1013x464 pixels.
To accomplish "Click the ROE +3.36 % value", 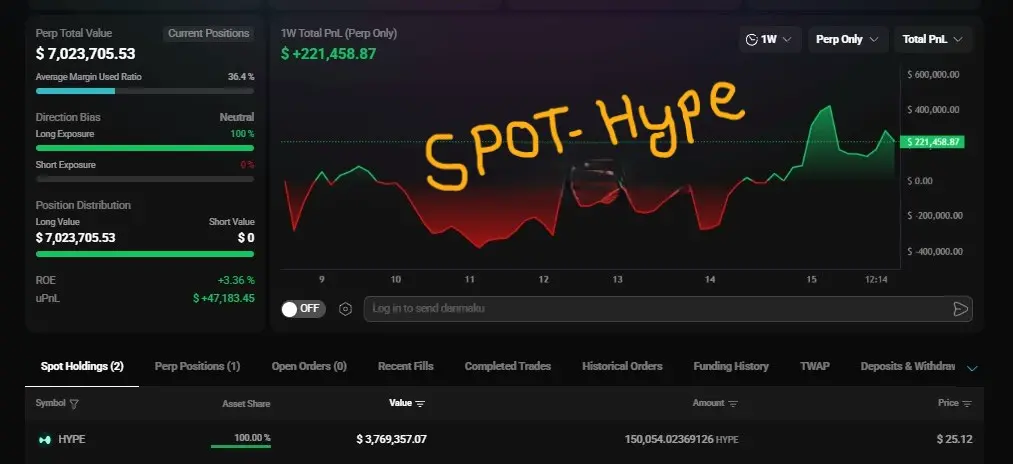I will point(236,280).
